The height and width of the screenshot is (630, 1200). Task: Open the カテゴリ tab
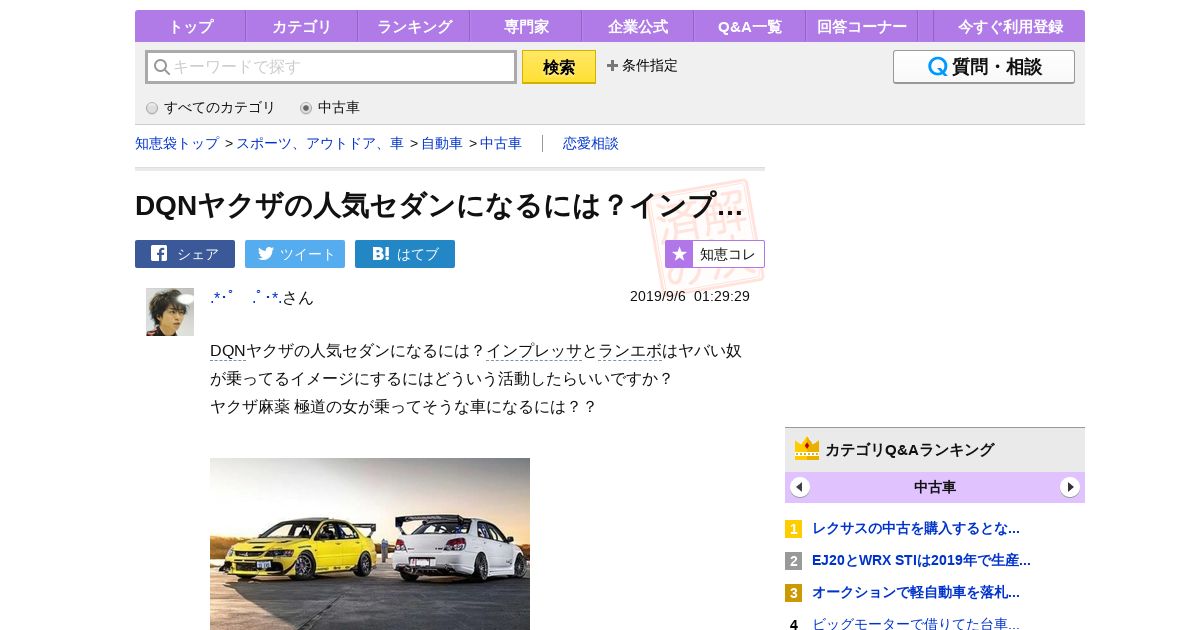coord(301,27)
